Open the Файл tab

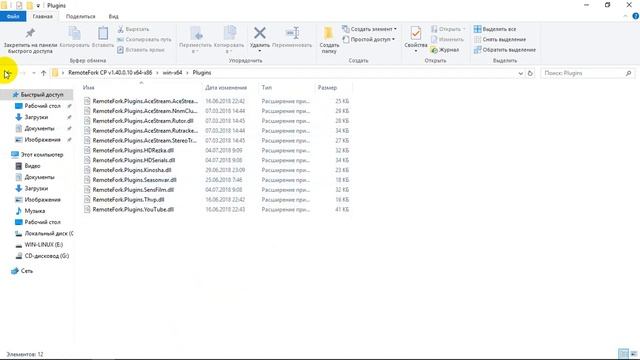[x=13, y=16]
